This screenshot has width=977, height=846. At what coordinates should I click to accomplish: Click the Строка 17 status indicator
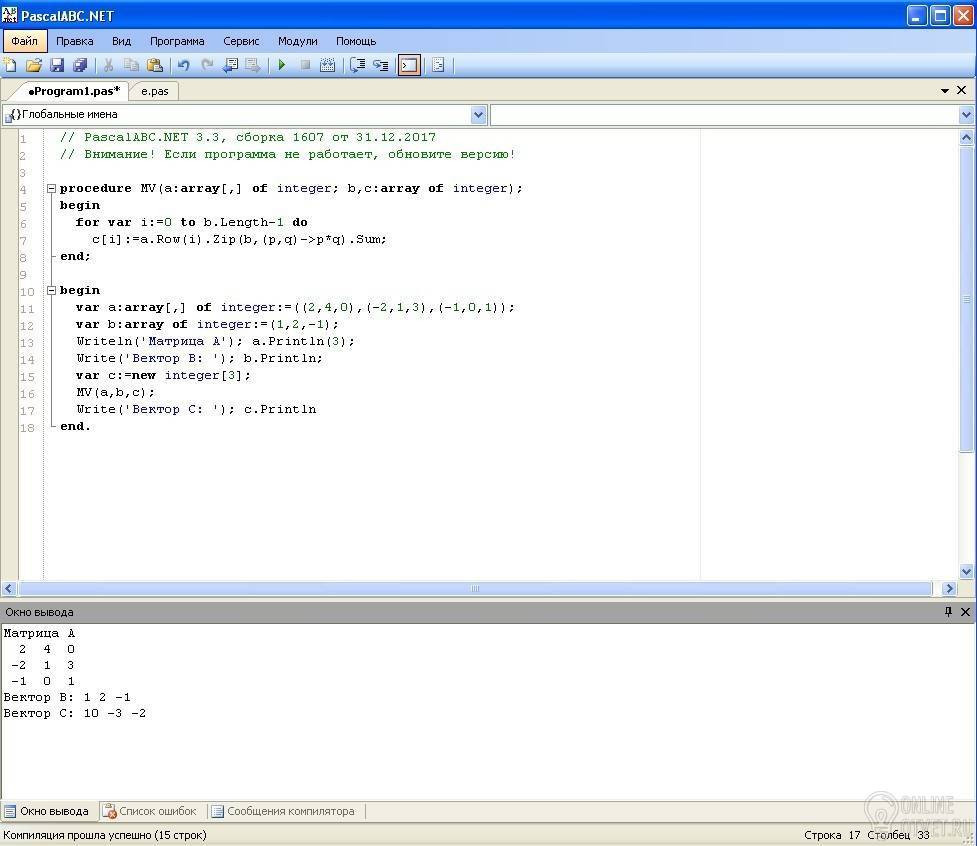click(831, 835)
